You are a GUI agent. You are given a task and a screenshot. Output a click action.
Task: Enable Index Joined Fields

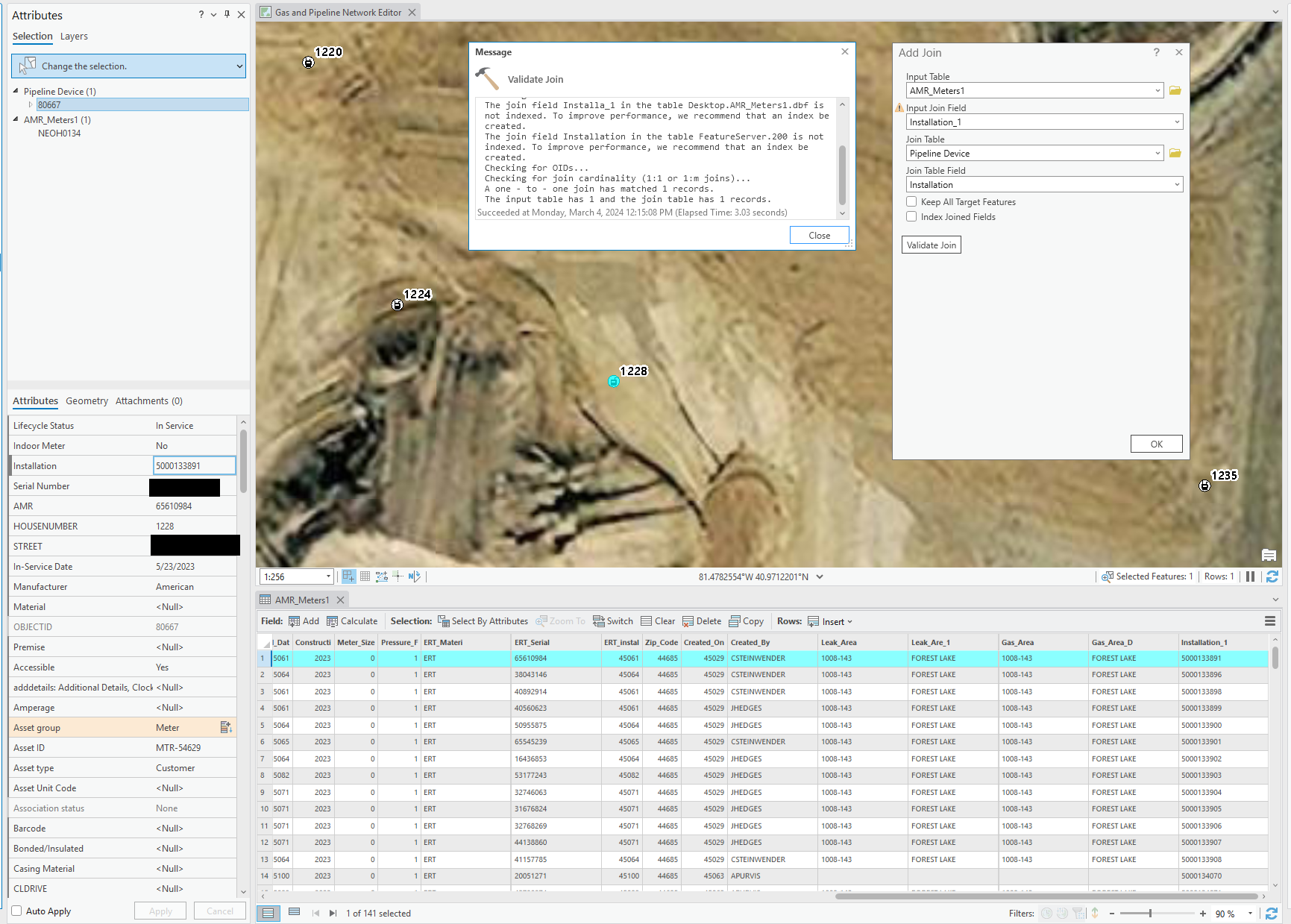point(911,216)
